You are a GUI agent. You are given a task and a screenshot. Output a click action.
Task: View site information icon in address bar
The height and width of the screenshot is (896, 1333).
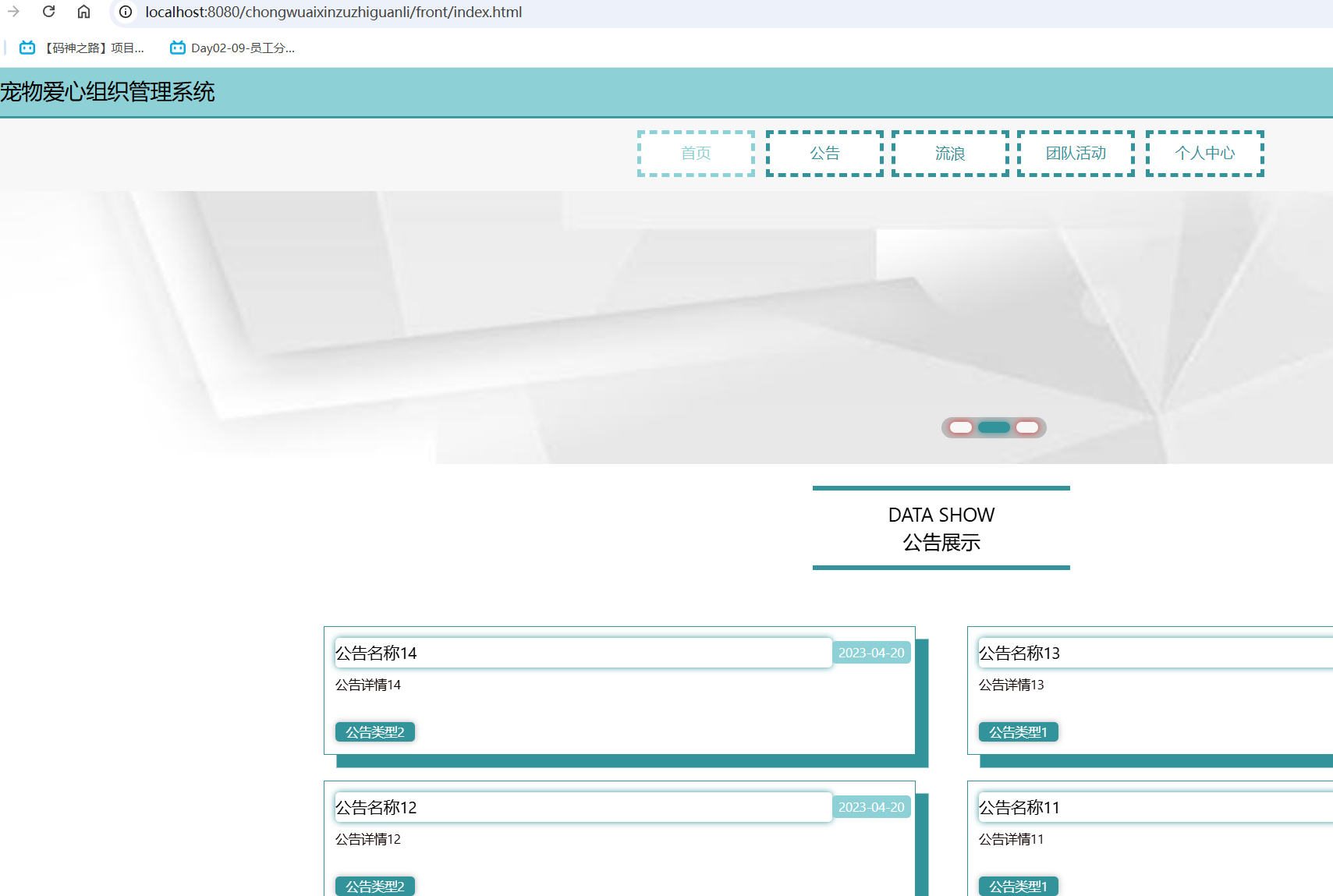pos(126,12)
